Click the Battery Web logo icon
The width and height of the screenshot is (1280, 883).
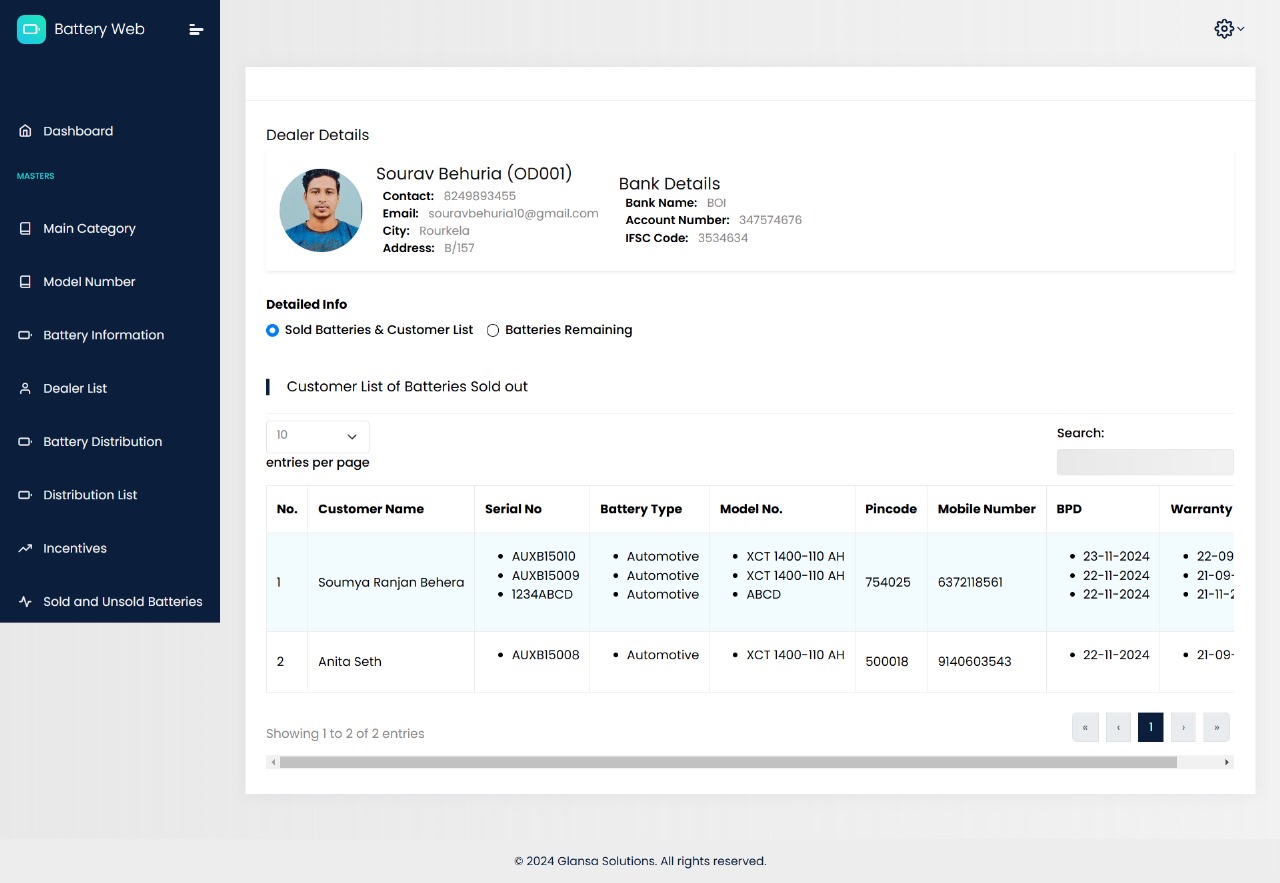(x=31, y=30)
